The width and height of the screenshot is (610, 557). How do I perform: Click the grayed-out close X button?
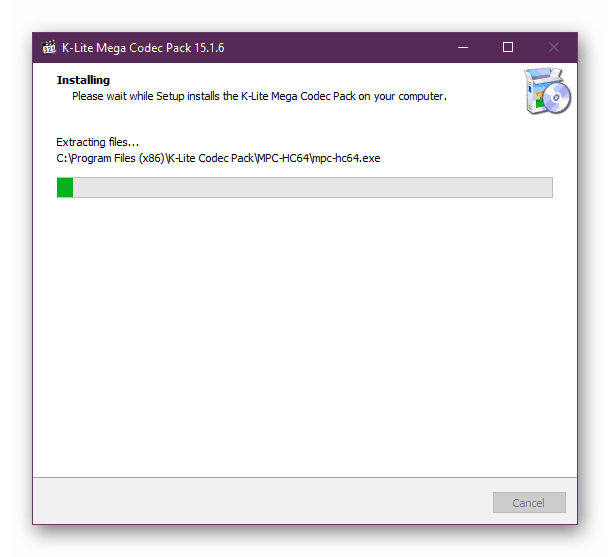click(554, 47)
